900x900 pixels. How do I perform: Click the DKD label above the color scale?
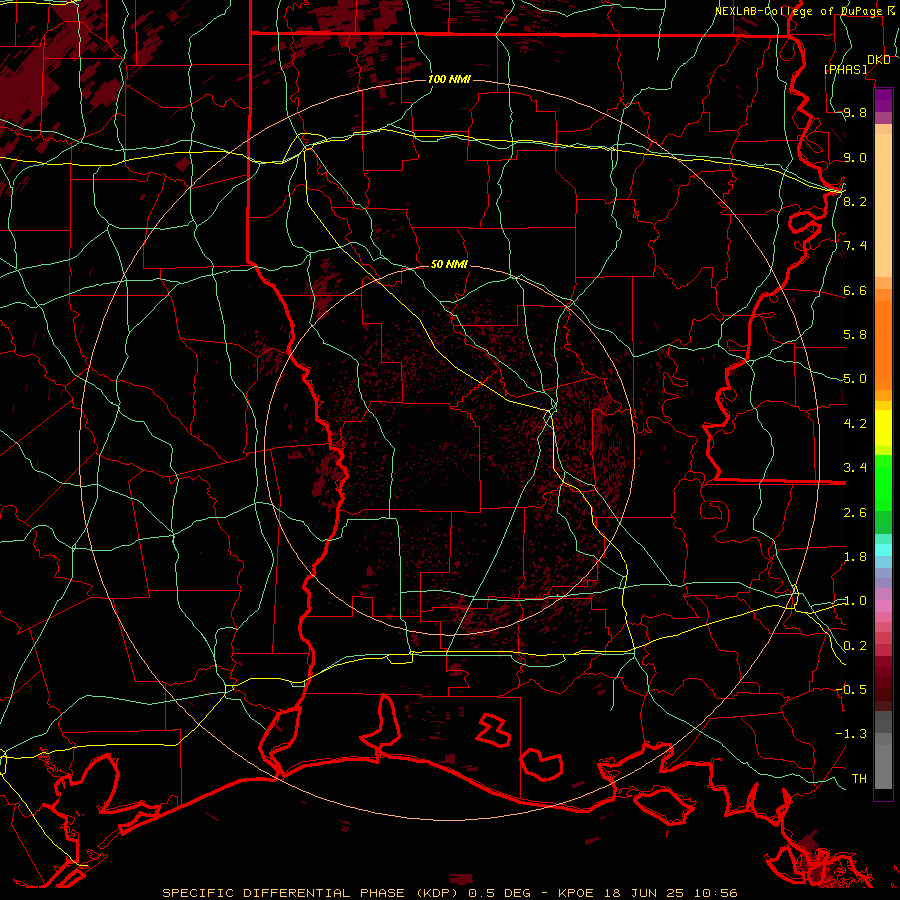tap(878, 60)
